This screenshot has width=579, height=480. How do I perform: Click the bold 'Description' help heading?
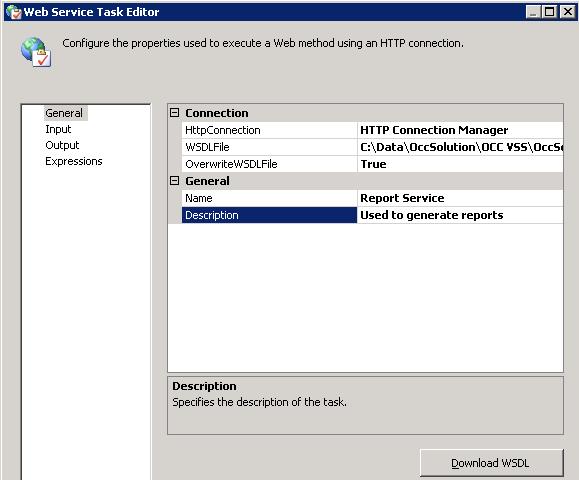204,386
